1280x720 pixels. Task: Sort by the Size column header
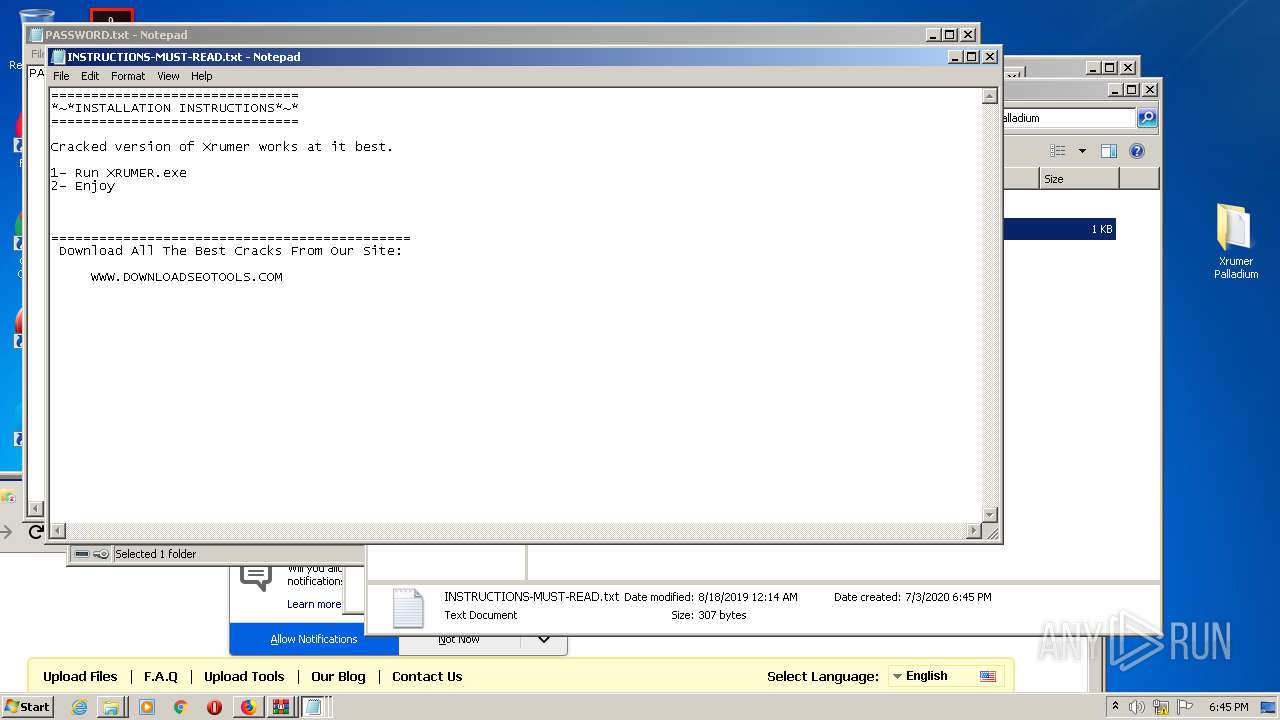pos(1078,179)
